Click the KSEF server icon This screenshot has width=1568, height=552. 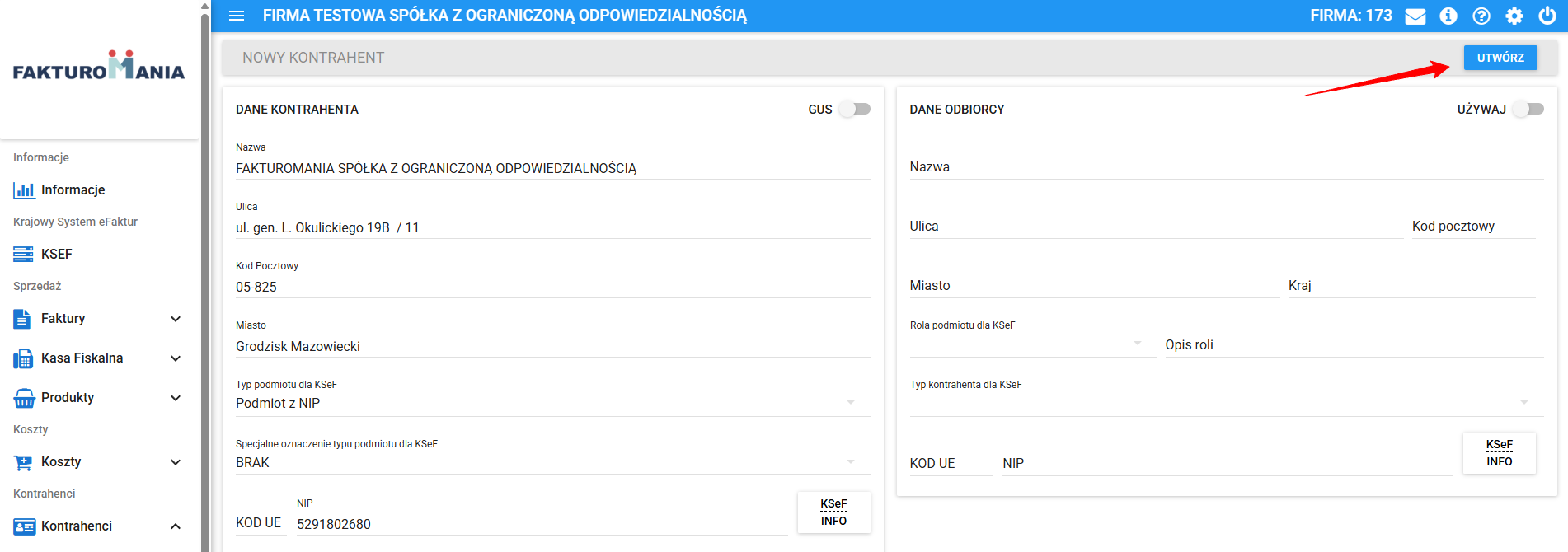pyautogui.click(x=24, y=255)
